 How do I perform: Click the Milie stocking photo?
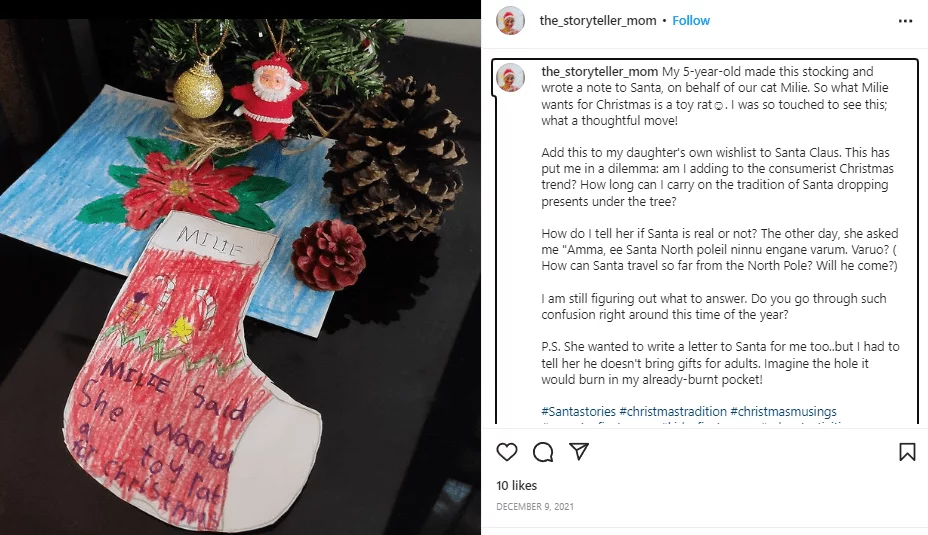pos(240,277)
